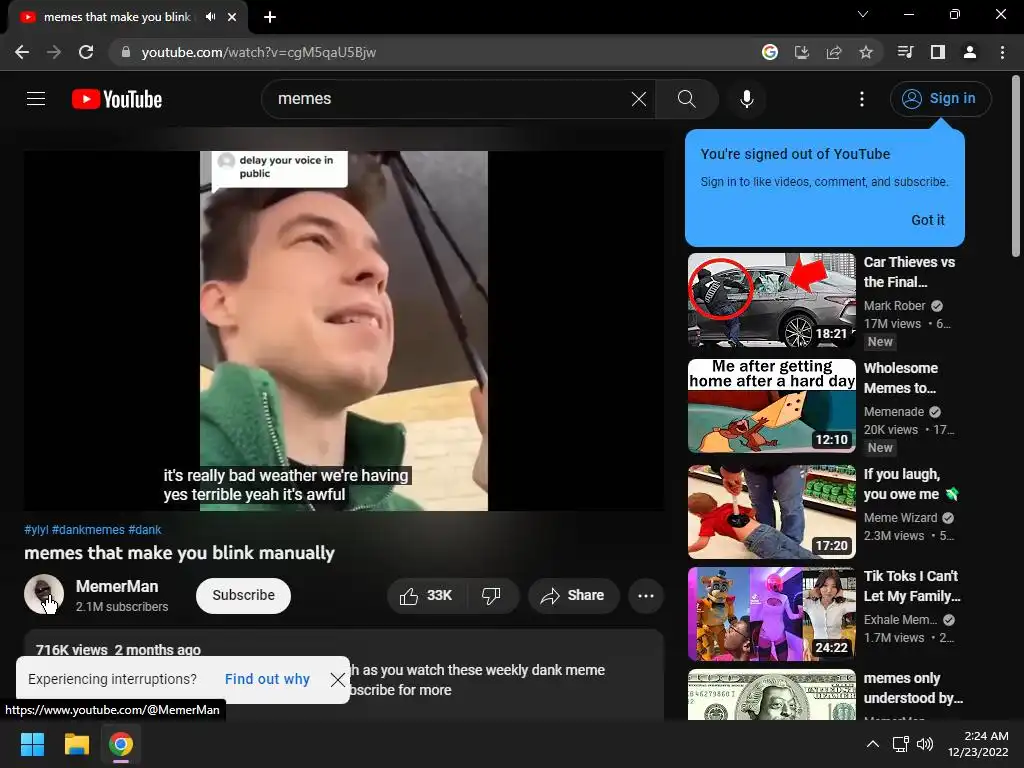The image size is (1024, 768).
Task: Open the YouTube hamburger guide menu
Action: 36,99
